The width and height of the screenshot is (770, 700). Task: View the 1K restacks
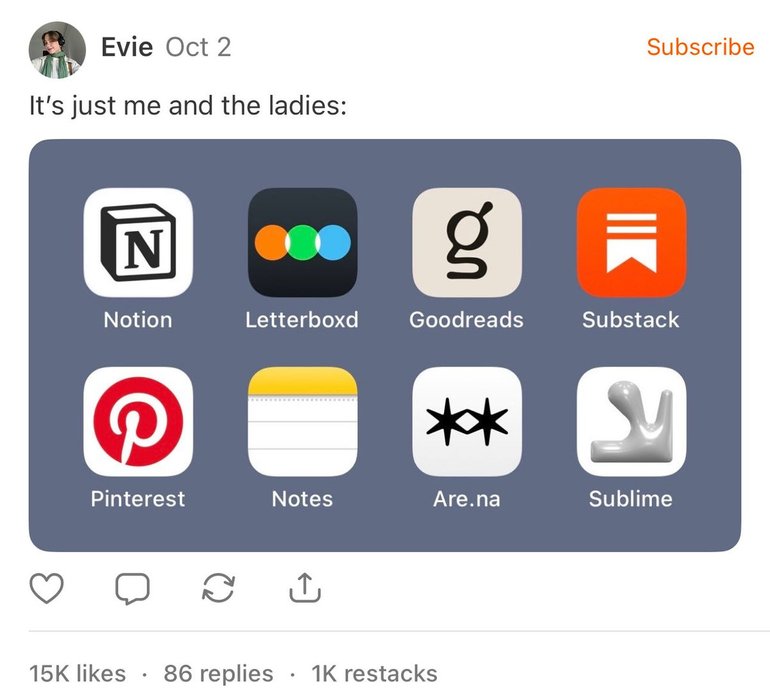(374, 673)
